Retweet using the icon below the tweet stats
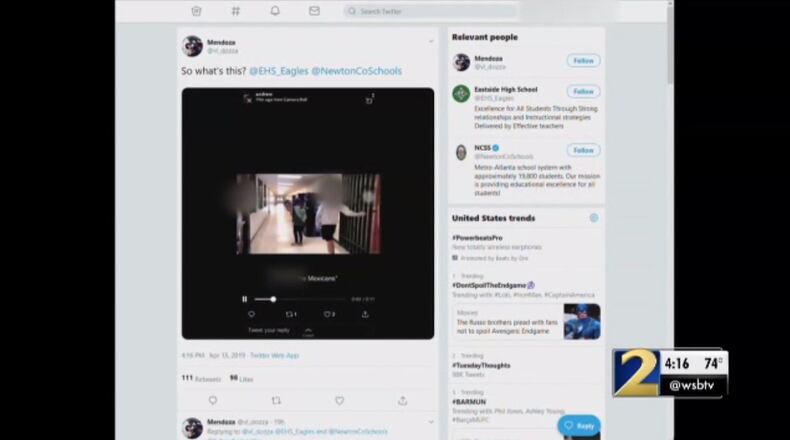 click(276, 401)
